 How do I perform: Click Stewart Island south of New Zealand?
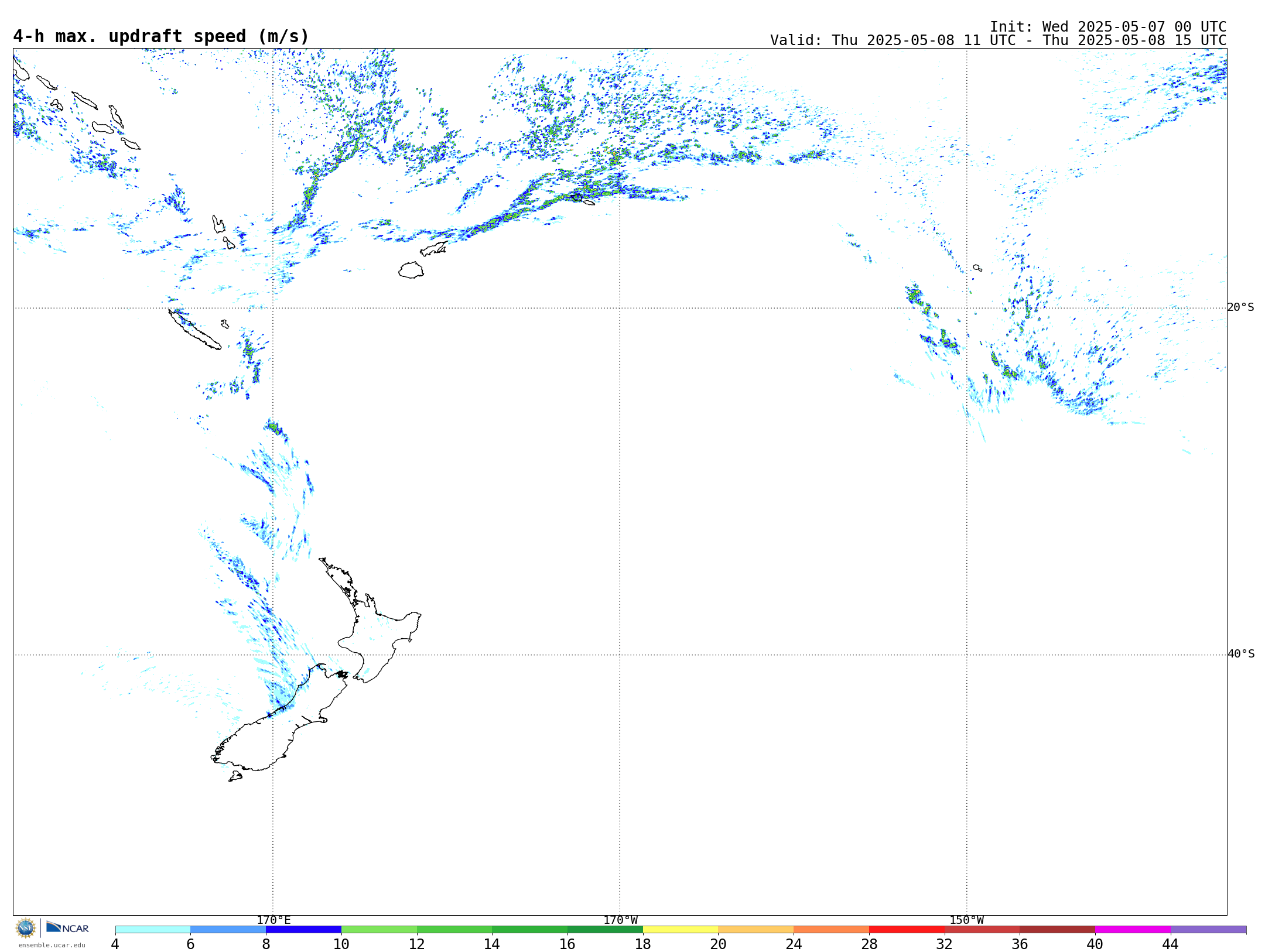point(235,776)
